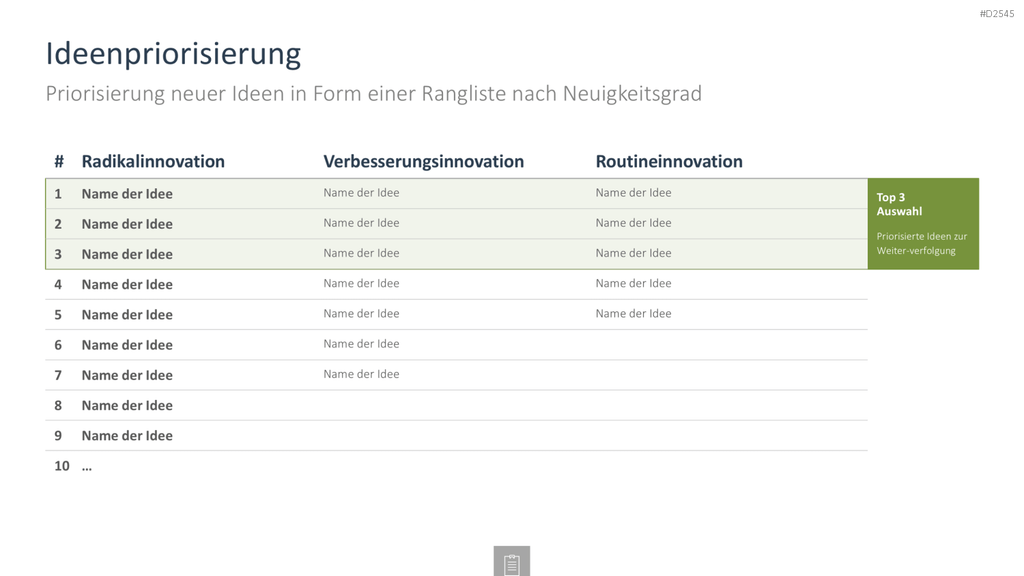Click the rank number '2'
This screenshot has height=576, width=1024.
coord(58,224)
